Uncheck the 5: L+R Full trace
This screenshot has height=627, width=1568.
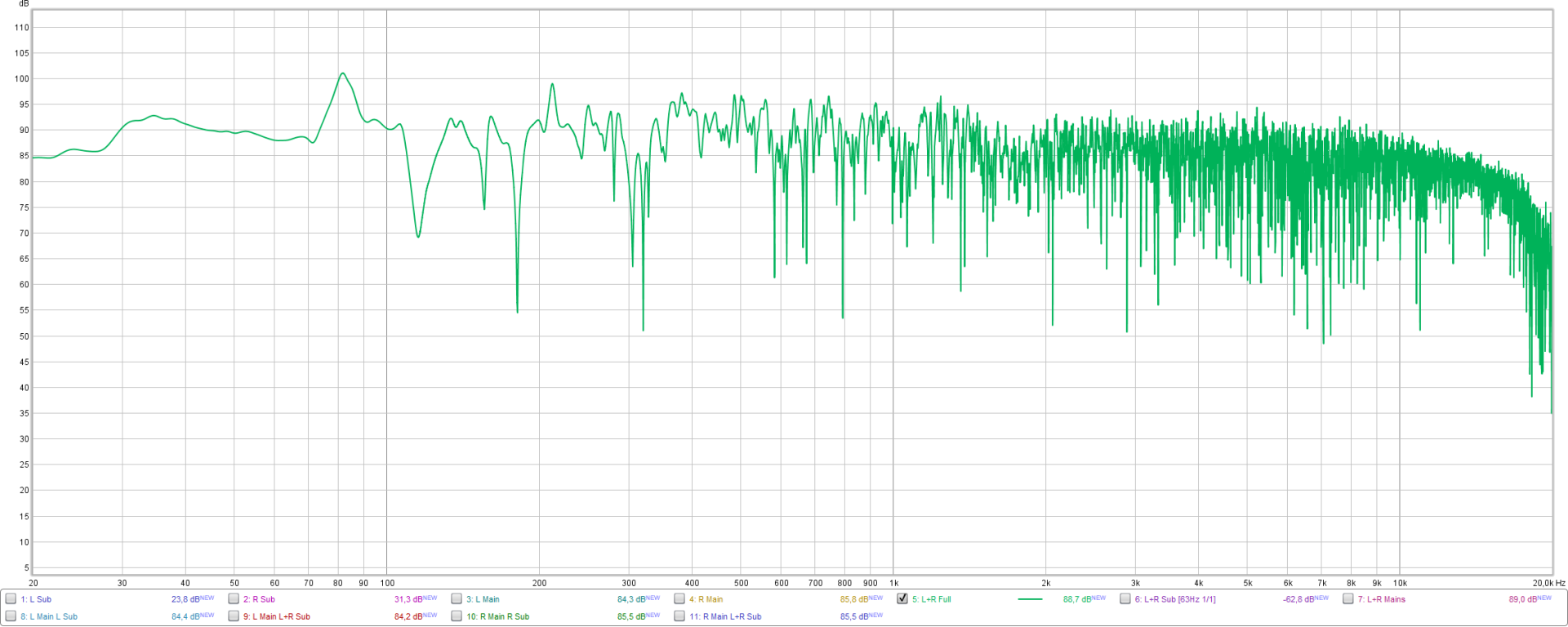(902, 599)
